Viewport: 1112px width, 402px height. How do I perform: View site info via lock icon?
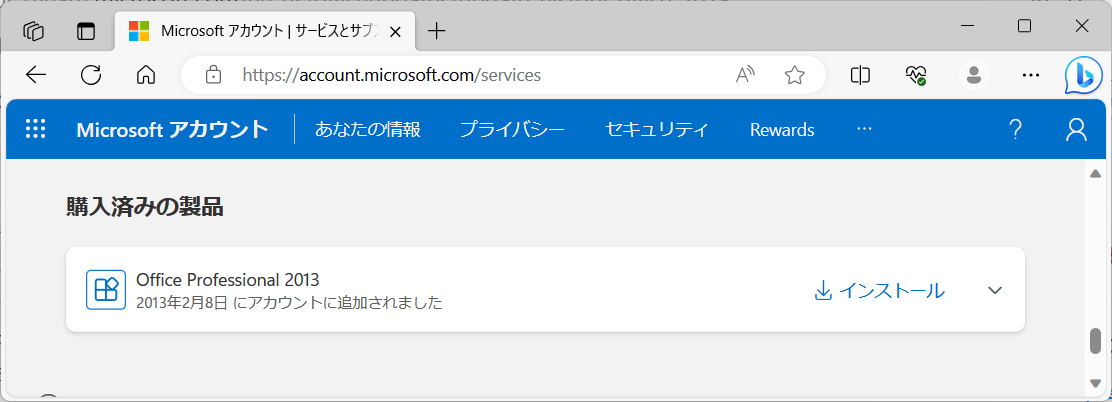tap(213, 74)
